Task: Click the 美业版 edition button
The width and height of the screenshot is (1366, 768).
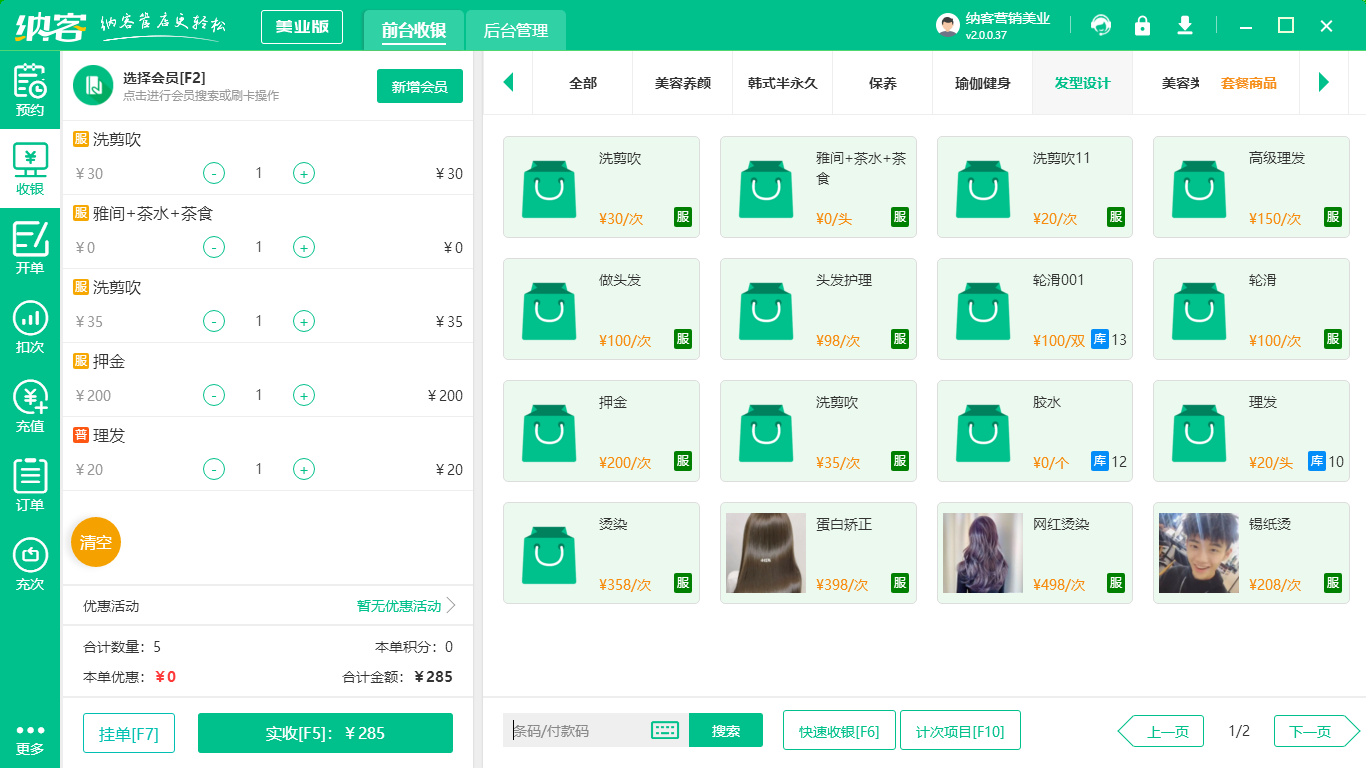Action: 302,27
